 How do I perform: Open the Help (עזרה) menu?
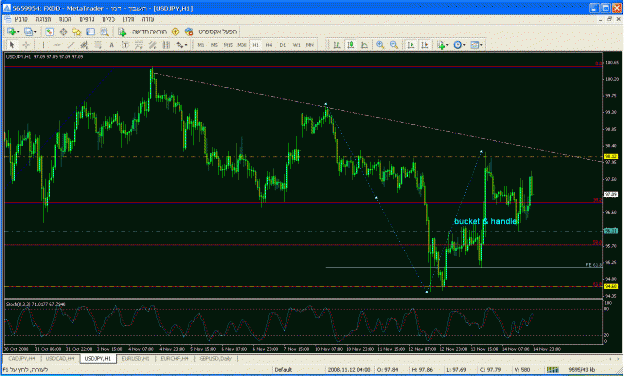(147, 19)
